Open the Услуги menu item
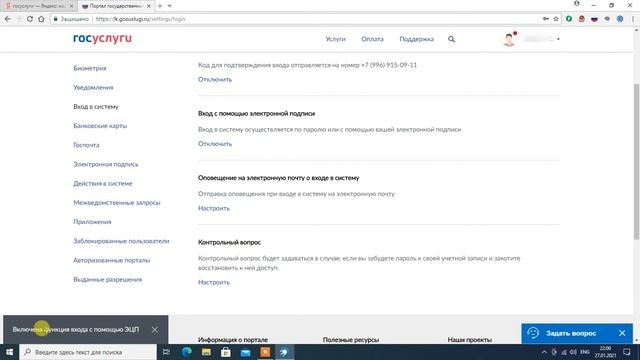The width and height of the screenshot is (640, 360). (336, 39)
